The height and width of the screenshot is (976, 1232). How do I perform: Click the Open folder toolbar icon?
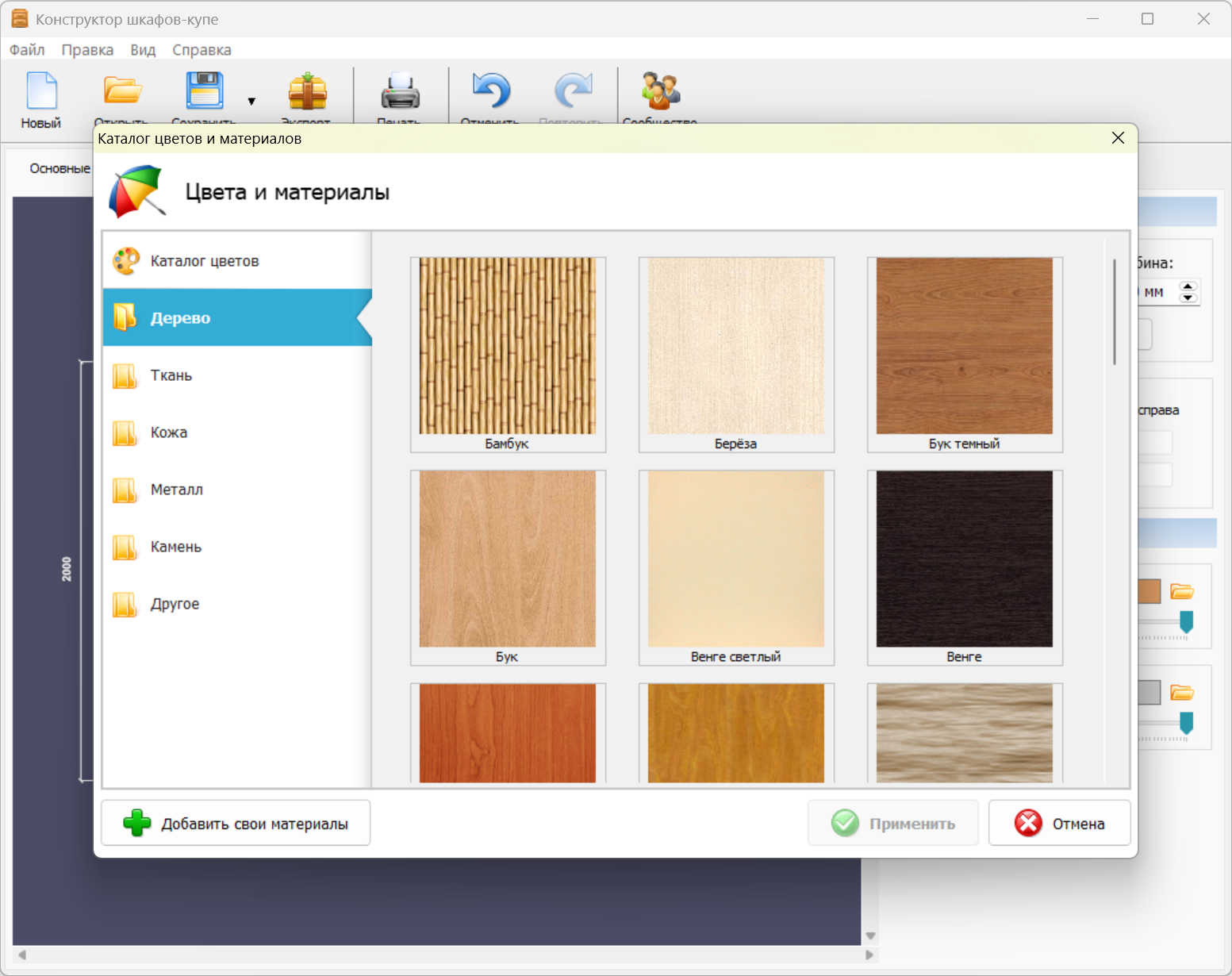click(122, 91)
